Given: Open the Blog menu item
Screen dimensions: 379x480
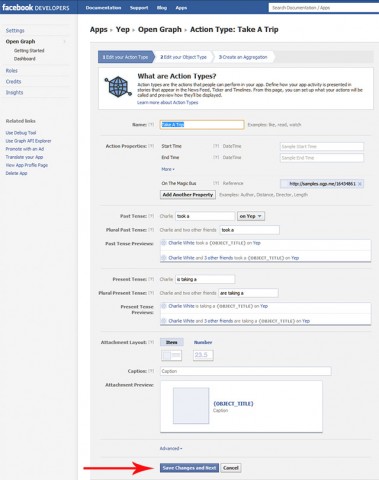Looking at the screenshot, I should pyautogui.click(x=162, y=8).
